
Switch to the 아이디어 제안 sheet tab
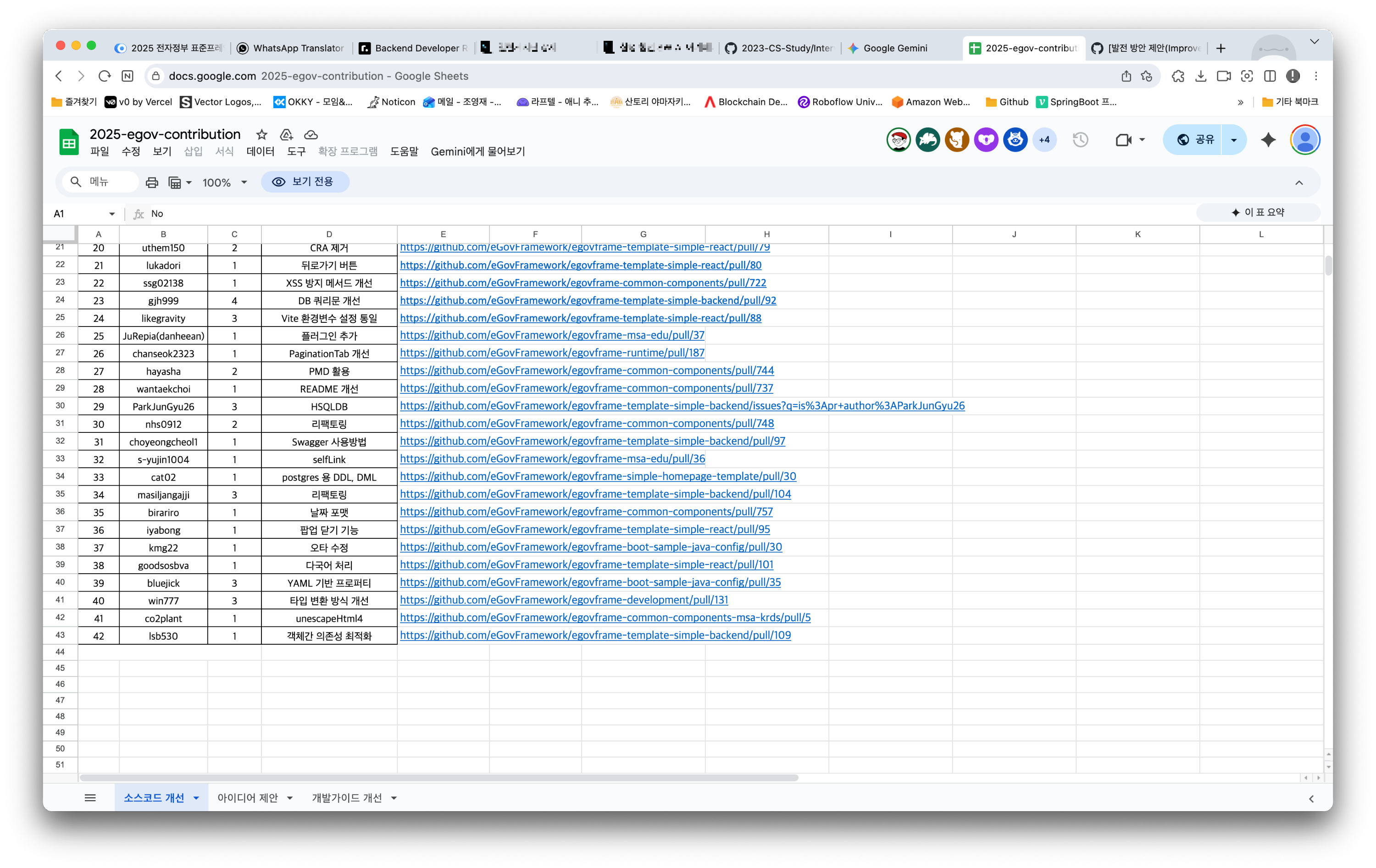point(247,798)
